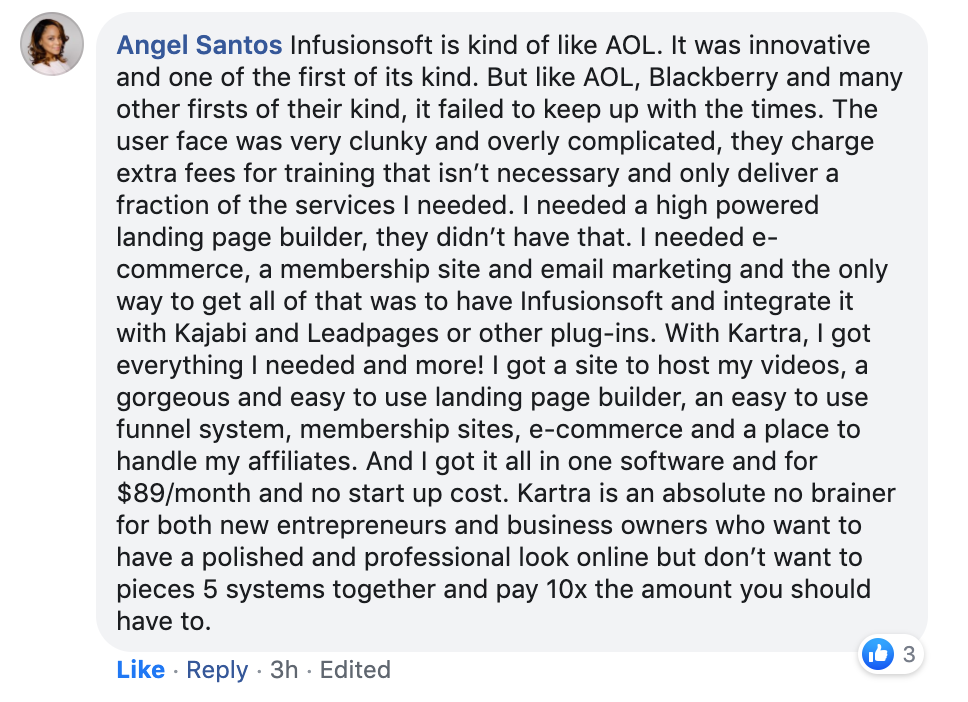Reply to Angel Santos's comment
Screen dimensions: 968x702
click(x=217, y=669)
